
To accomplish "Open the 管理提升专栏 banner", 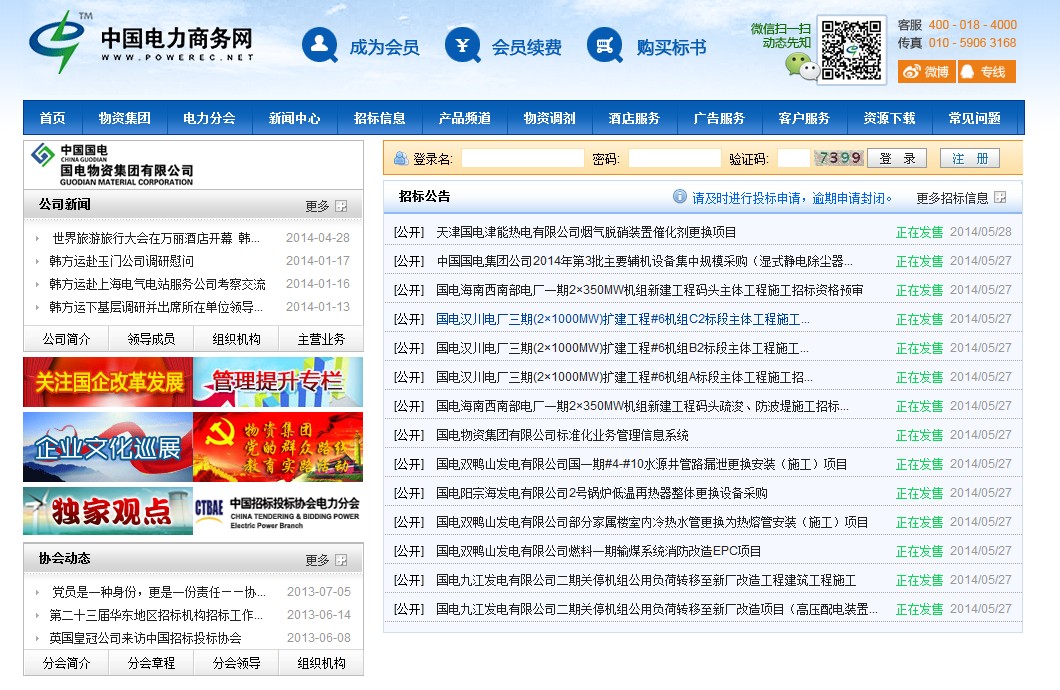I will pos(278,382).
